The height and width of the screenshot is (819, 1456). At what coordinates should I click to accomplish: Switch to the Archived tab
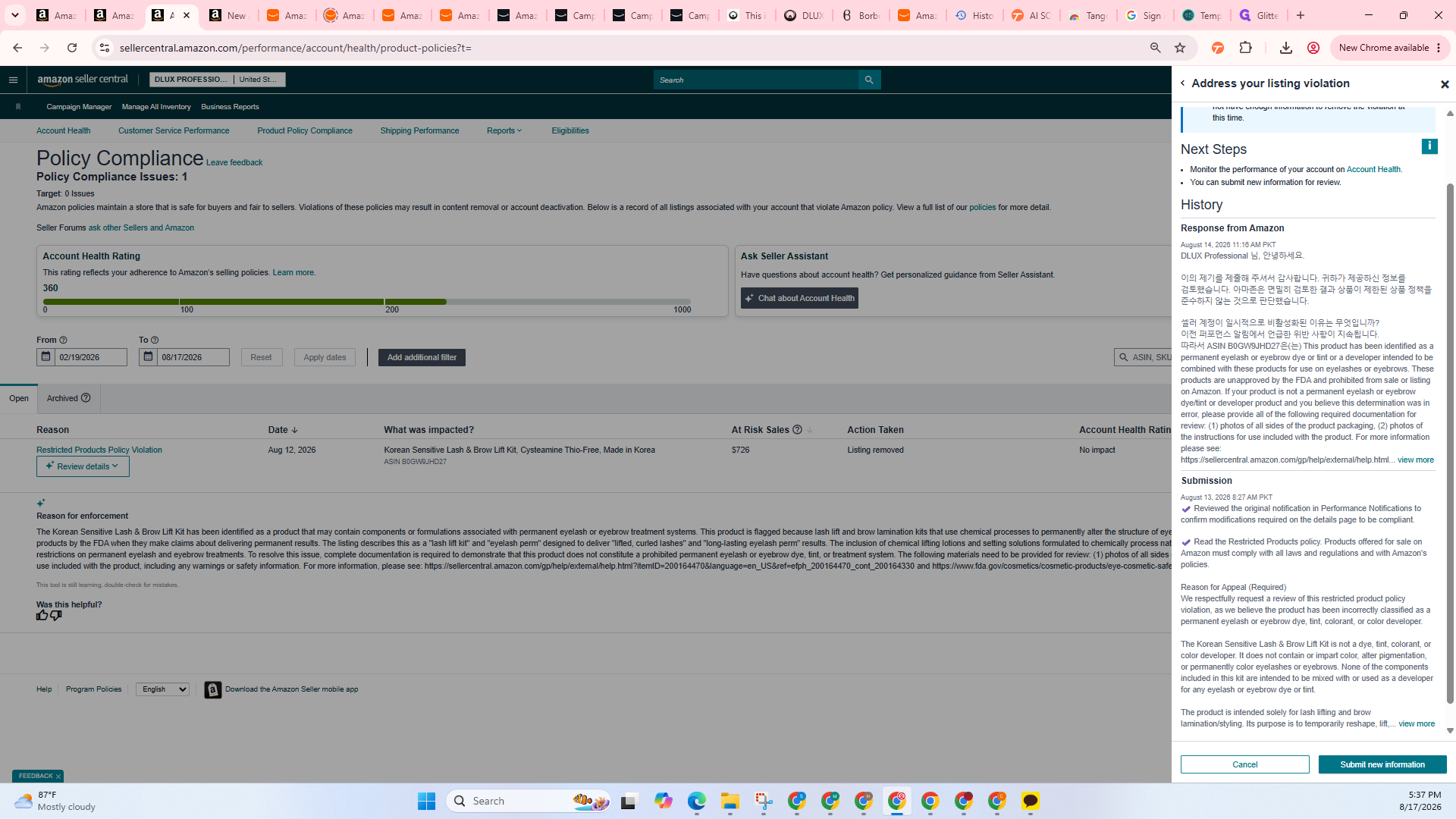(68, 398)
